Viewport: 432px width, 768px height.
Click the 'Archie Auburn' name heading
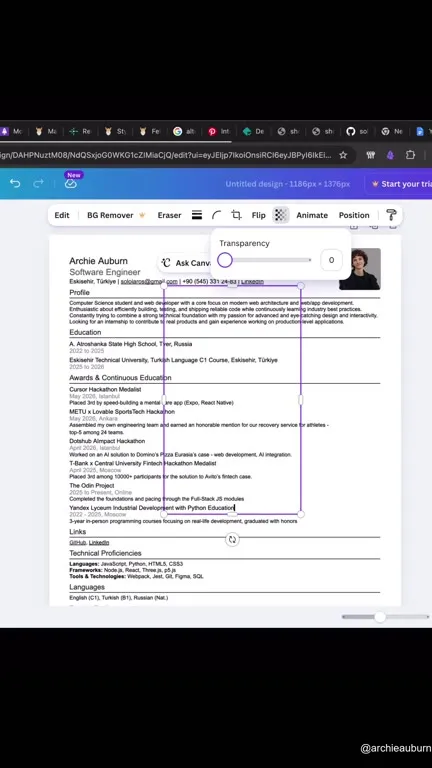(98, 261)
